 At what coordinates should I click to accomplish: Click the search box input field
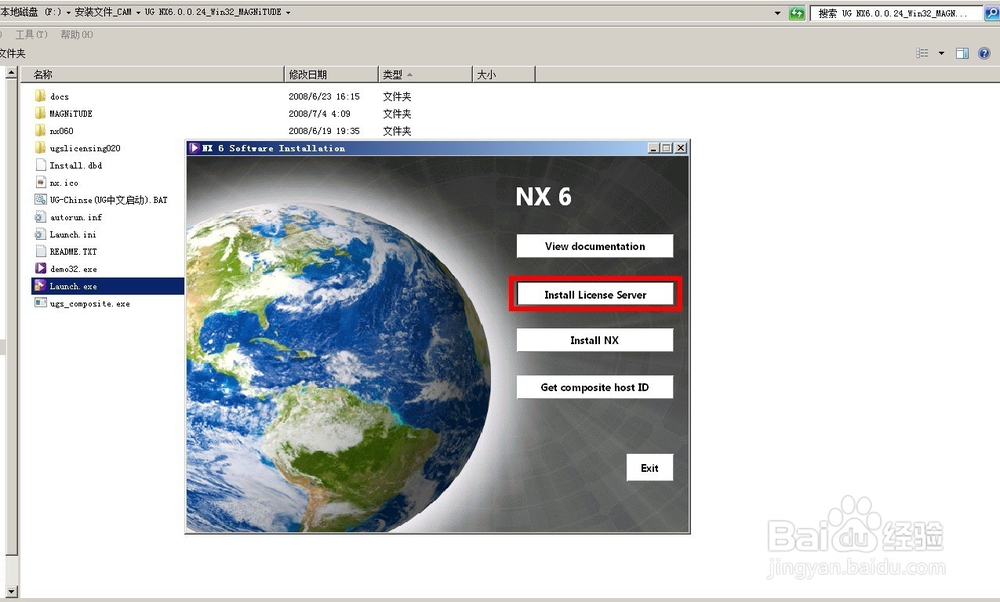point(897,13)
